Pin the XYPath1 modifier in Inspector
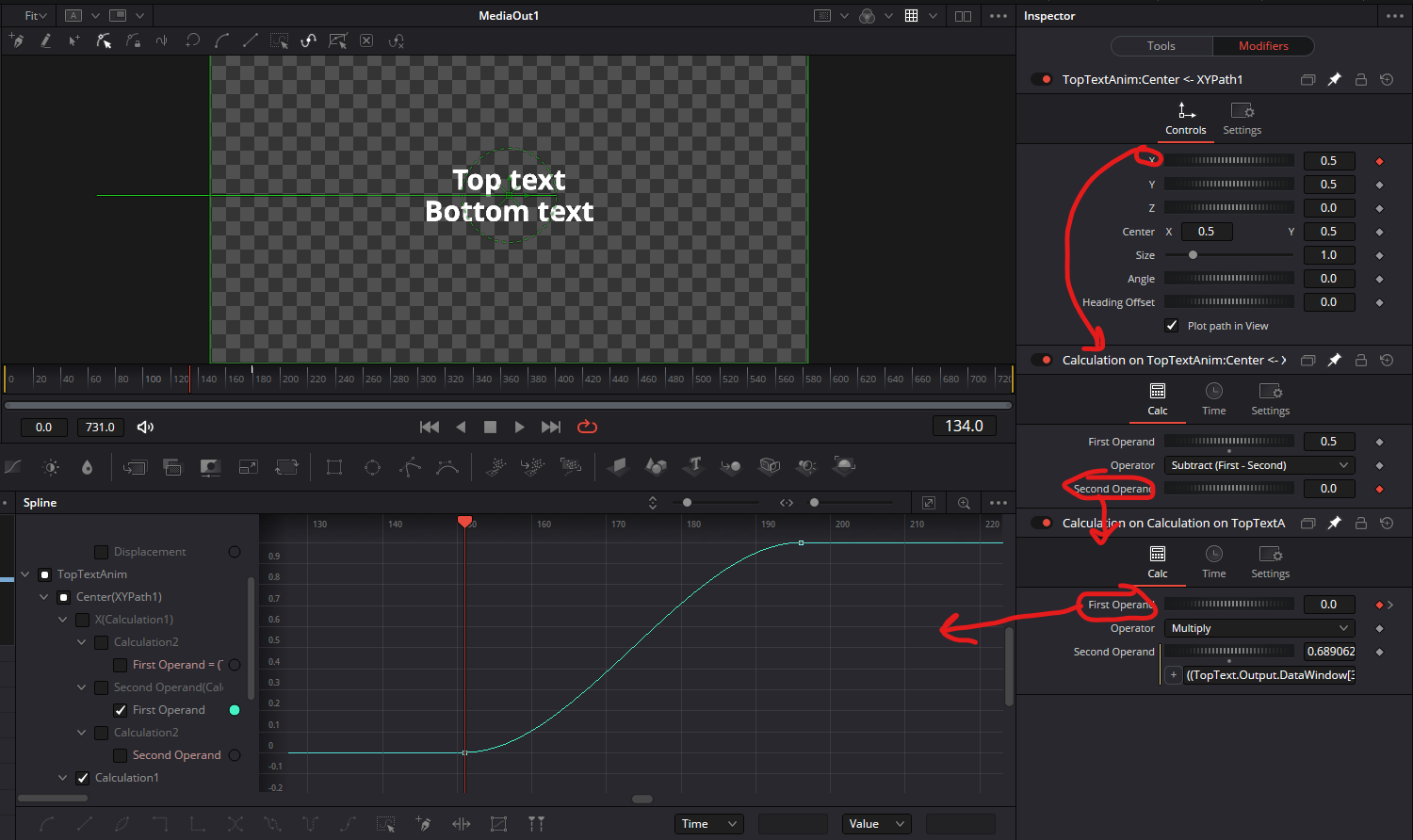This screenshot has width=1413, height=840. pyautogui.click(x=1334, y=80)
